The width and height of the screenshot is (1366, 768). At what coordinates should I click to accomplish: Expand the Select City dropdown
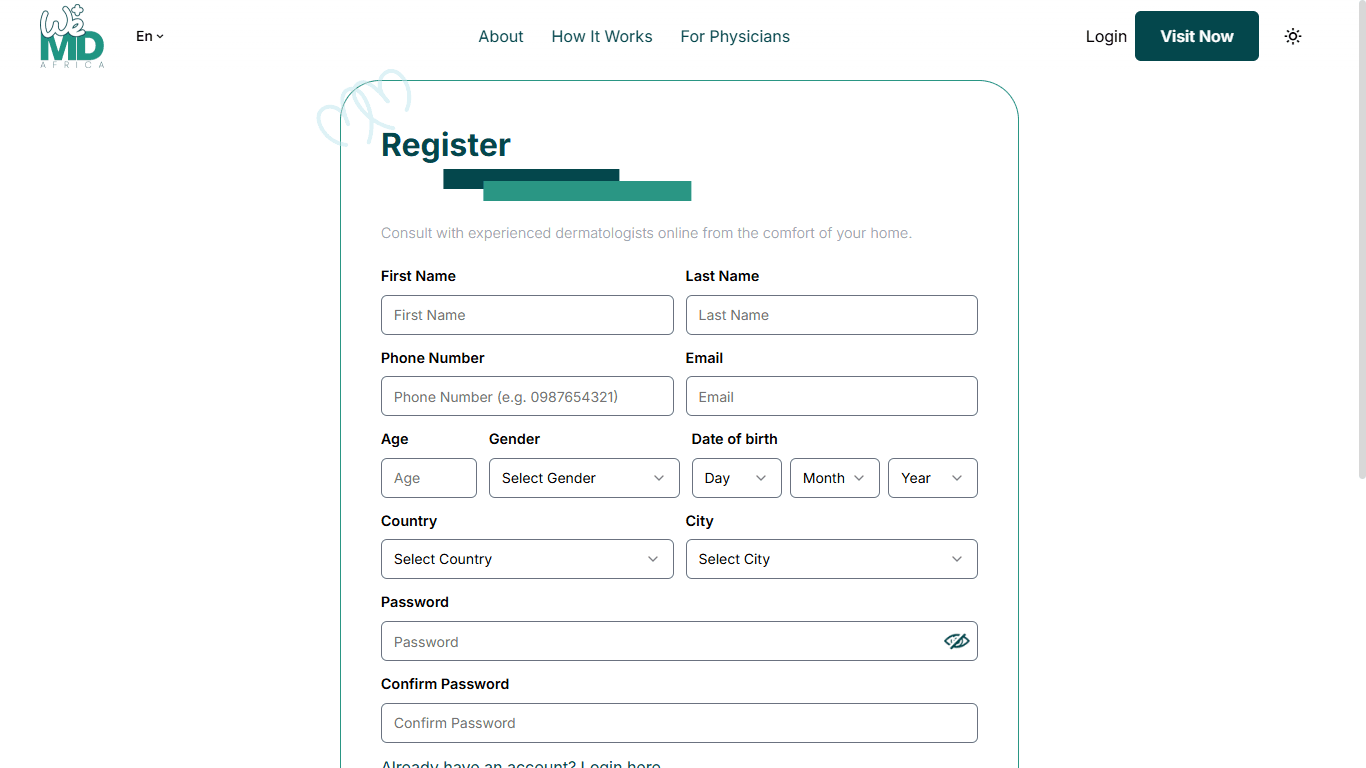[x=831, y=559]
